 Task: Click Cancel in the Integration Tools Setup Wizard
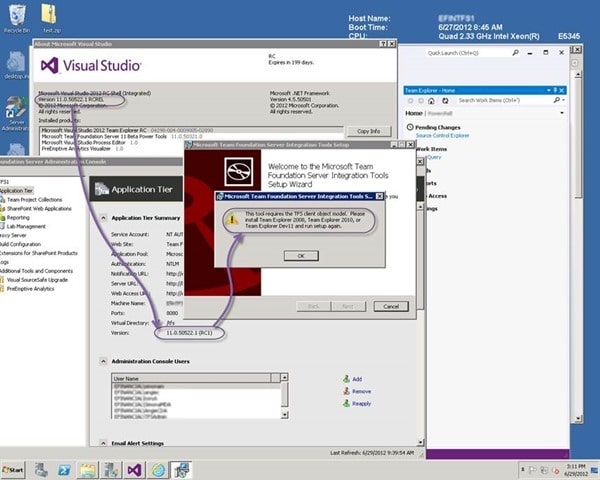391,306
